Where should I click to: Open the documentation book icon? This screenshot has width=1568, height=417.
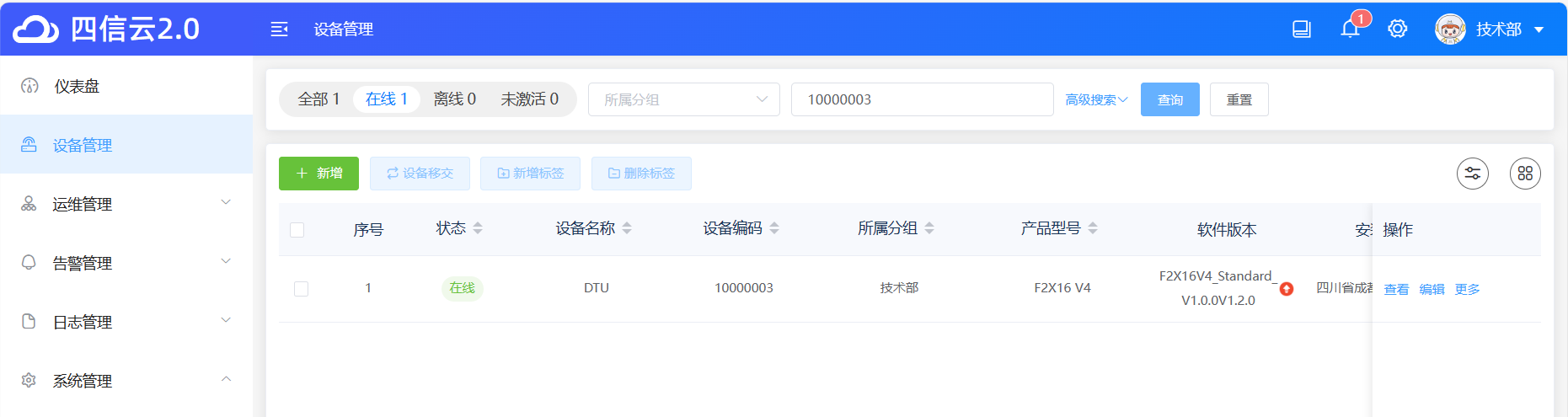[x=1302, y=29]
